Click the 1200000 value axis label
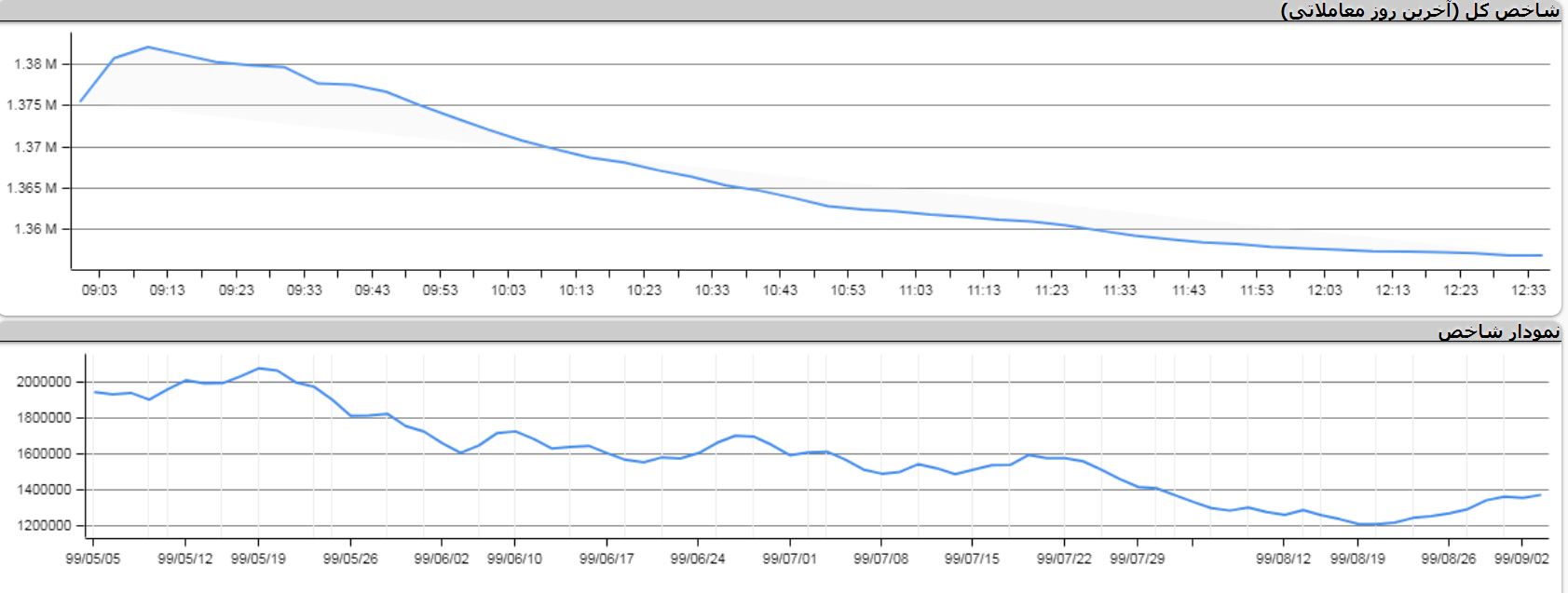 point(44,526)
